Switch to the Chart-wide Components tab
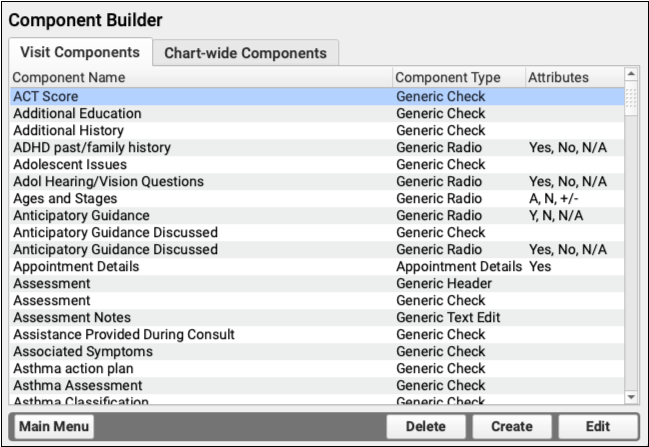The width and height of the screenshot is (649, 447). coord(245,53)
